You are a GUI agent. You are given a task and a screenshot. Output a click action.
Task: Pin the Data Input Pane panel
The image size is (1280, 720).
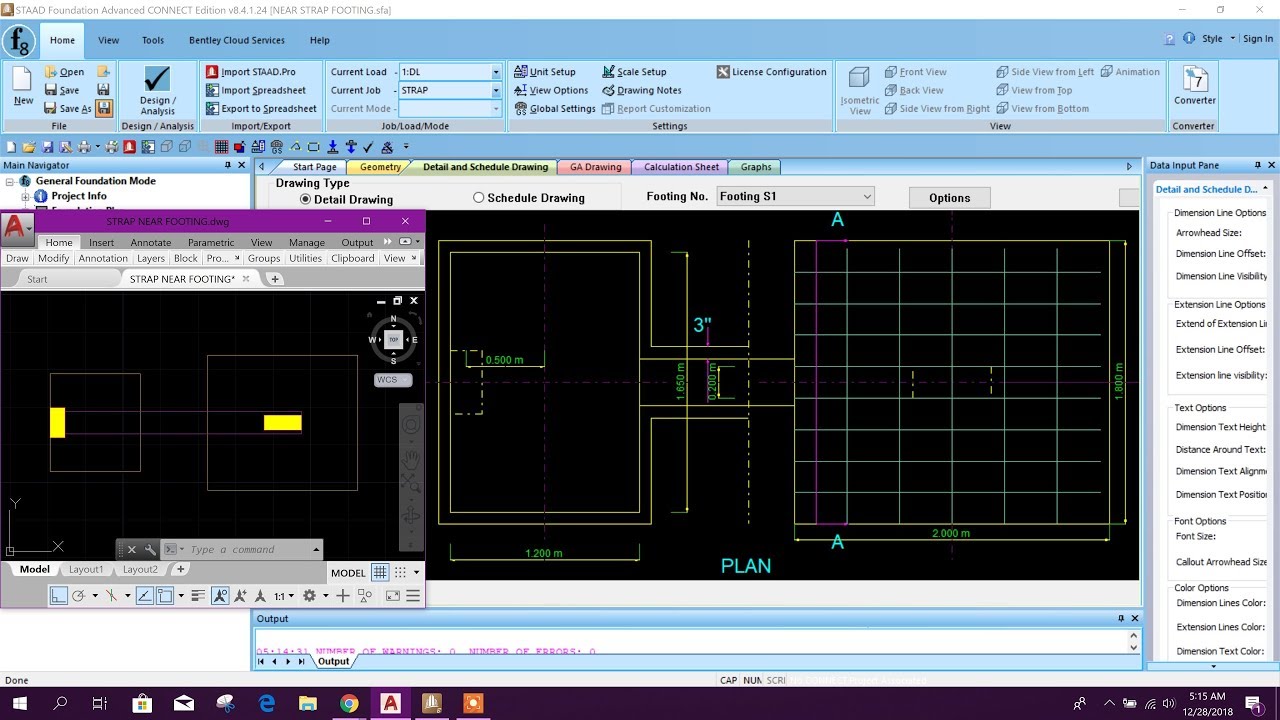(x=1257, y=165)
